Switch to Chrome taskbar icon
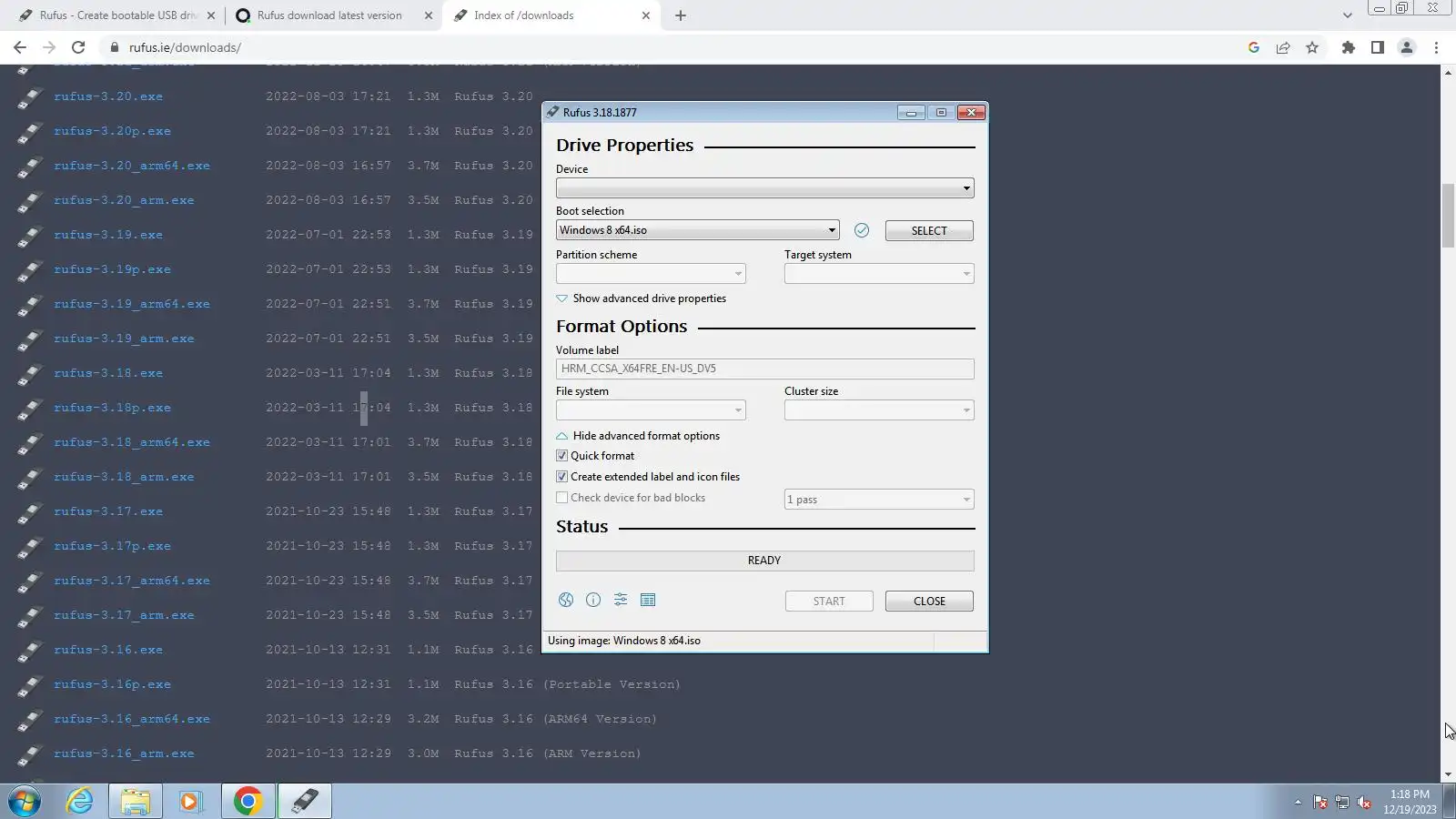The width and height of the screenshot is (1456, 819). (248, 802)
